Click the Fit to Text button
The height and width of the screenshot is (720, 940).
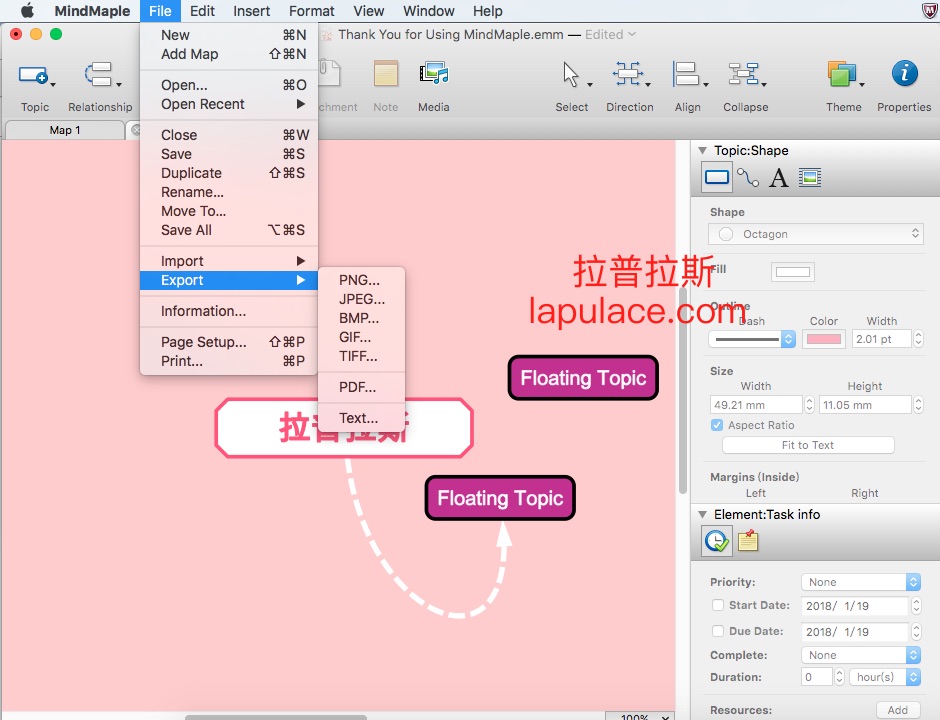click(x=808, y=445)
